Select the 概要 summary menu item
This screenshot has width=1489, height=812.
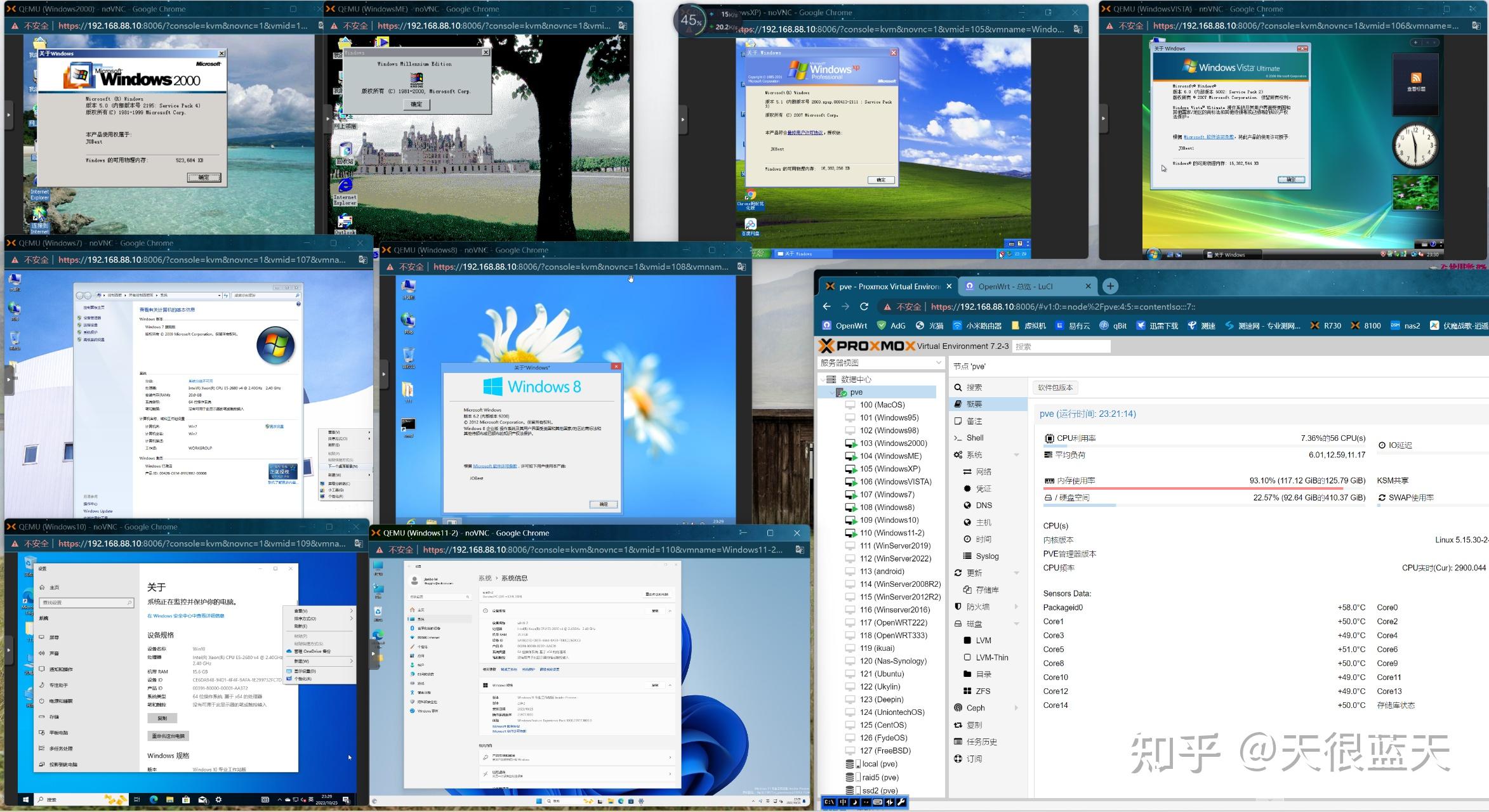[x=974, y=404]
